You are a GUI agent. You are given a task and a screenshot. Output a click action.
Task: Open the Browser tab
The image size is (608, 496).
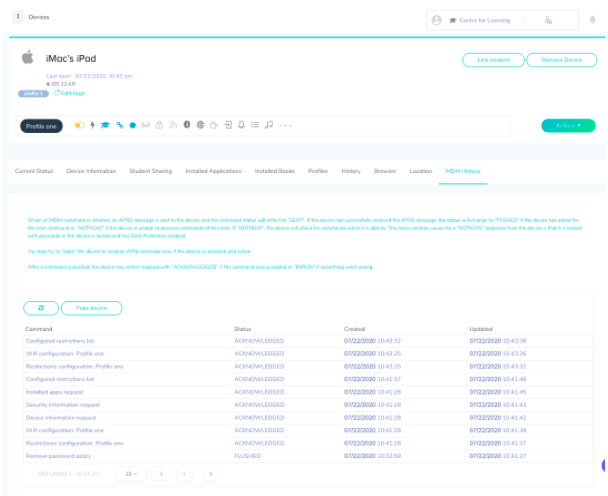click(x=385, y=171)
